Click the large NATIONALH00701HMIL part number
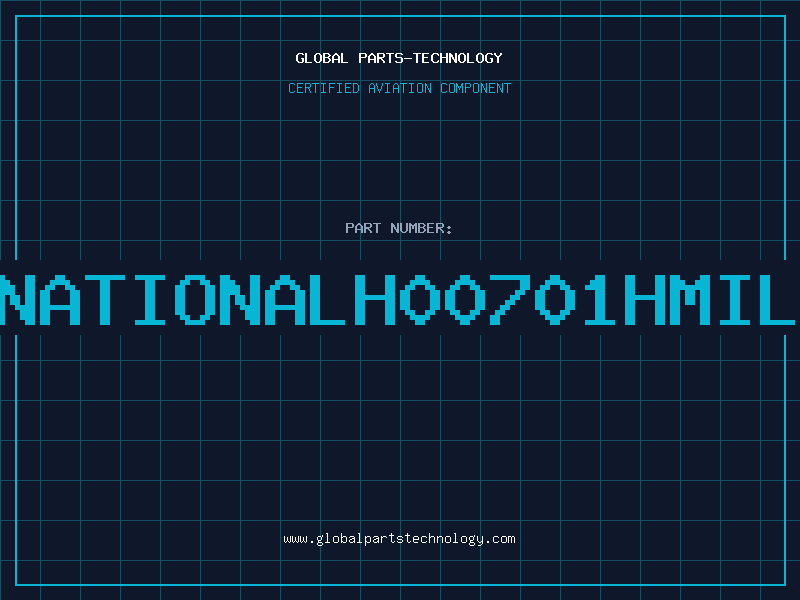Viewport: 800px width, 600px height. pos(398,300)
